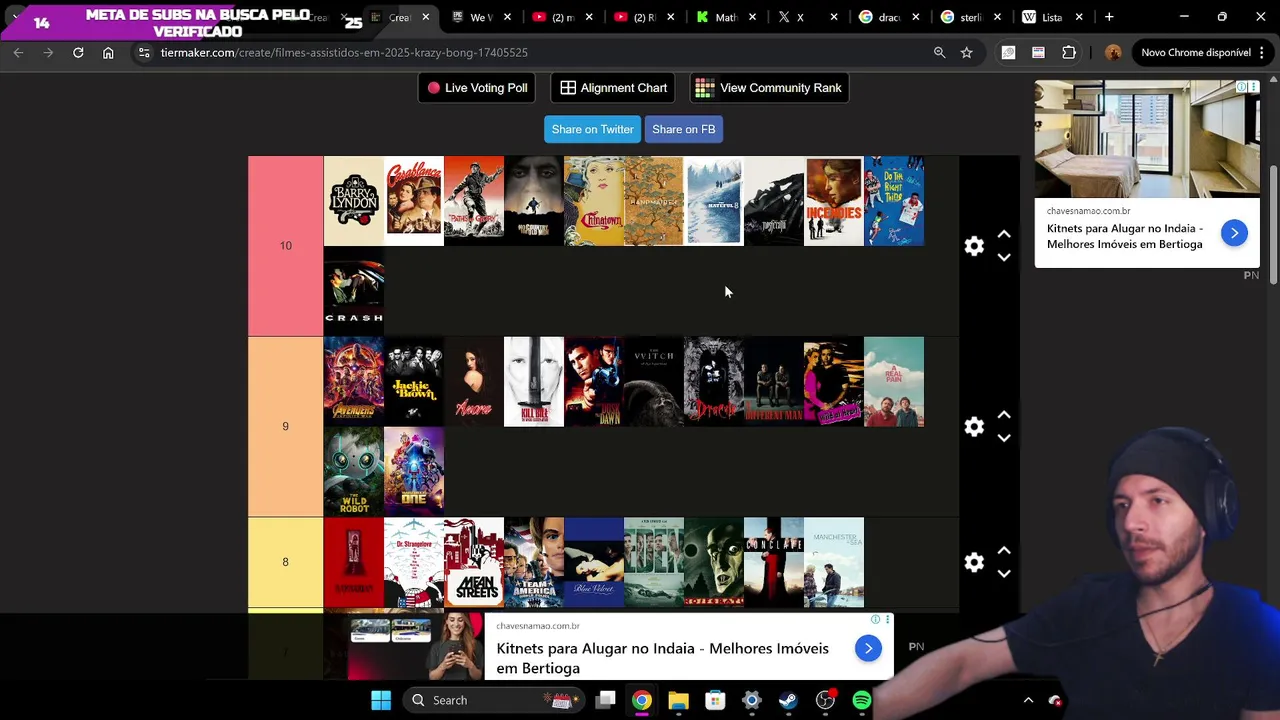The width and height of the screenshot is (1280, 720).
Task: Open File Explorer from the taskbar
Action: 678,700
